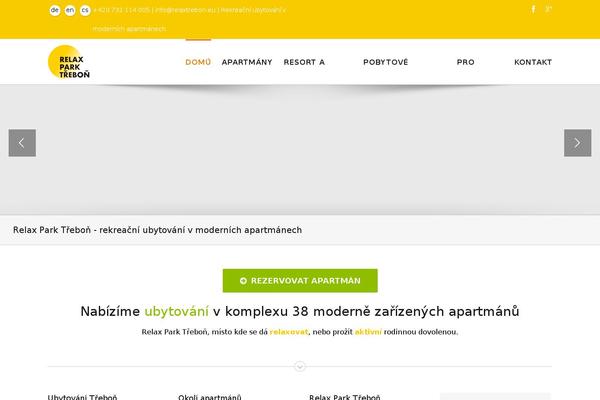Click the REZERVOVAT APARTMÁN button
Screen dimensions: 600x400
tap(300, 281)
